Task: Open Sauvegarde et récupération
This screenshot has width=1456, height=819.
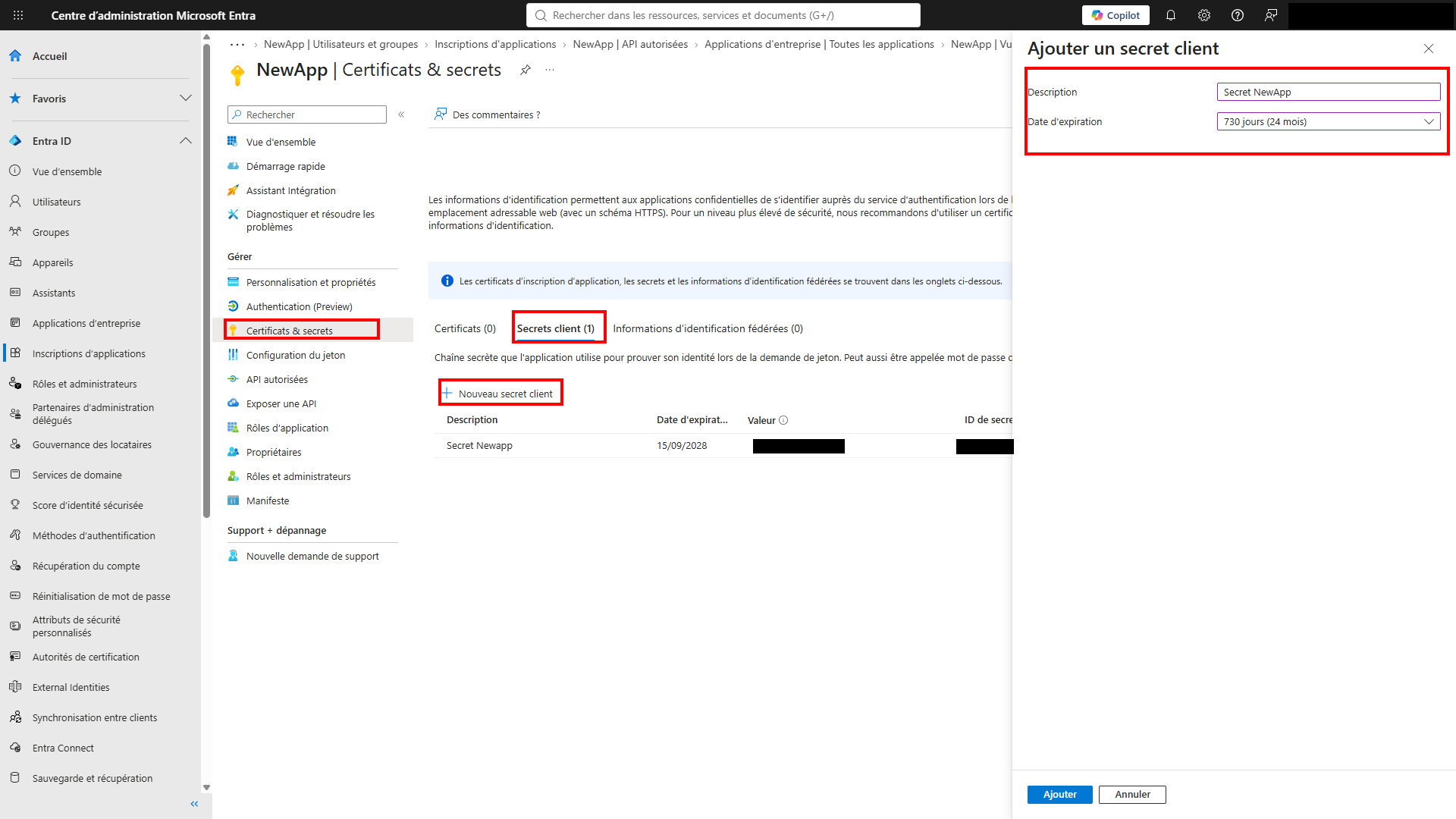Action: point(93,778)
